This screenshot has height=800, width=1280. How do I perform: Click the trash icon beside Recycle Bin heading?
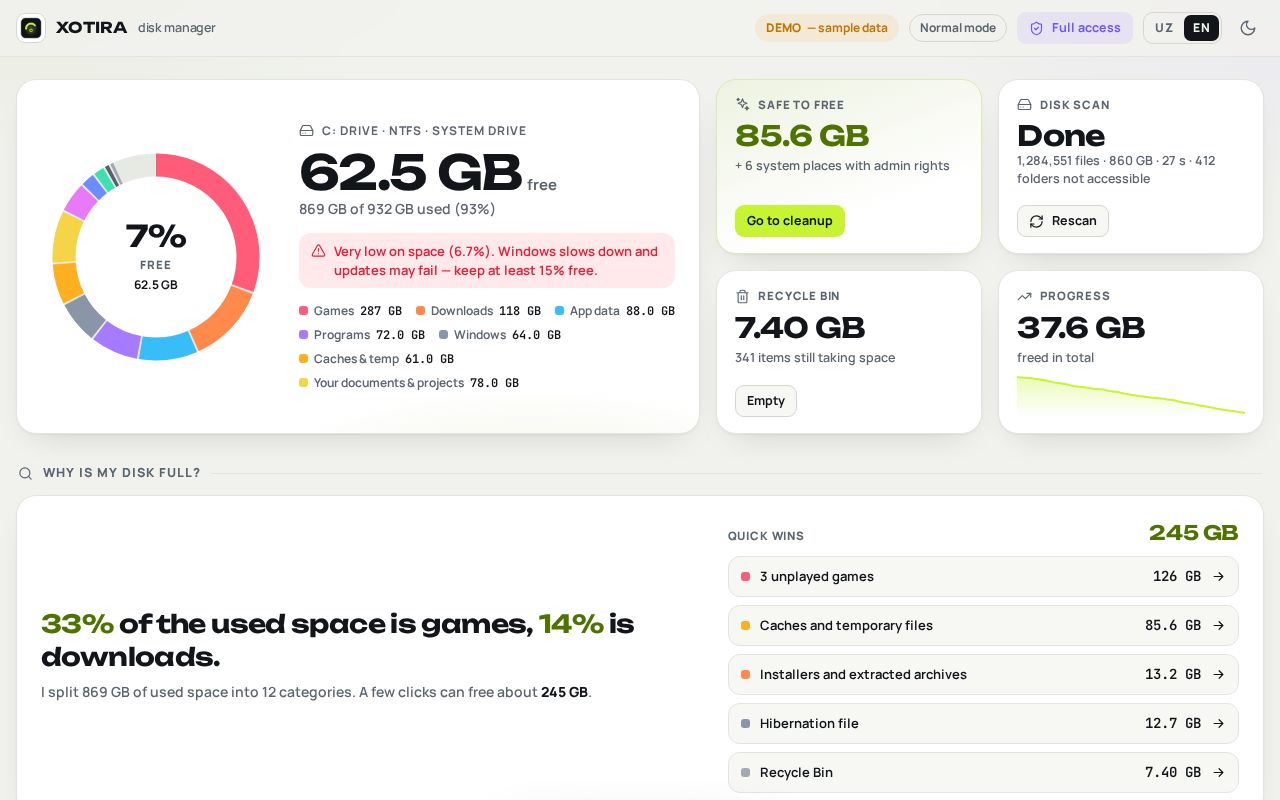coord(743,296)
